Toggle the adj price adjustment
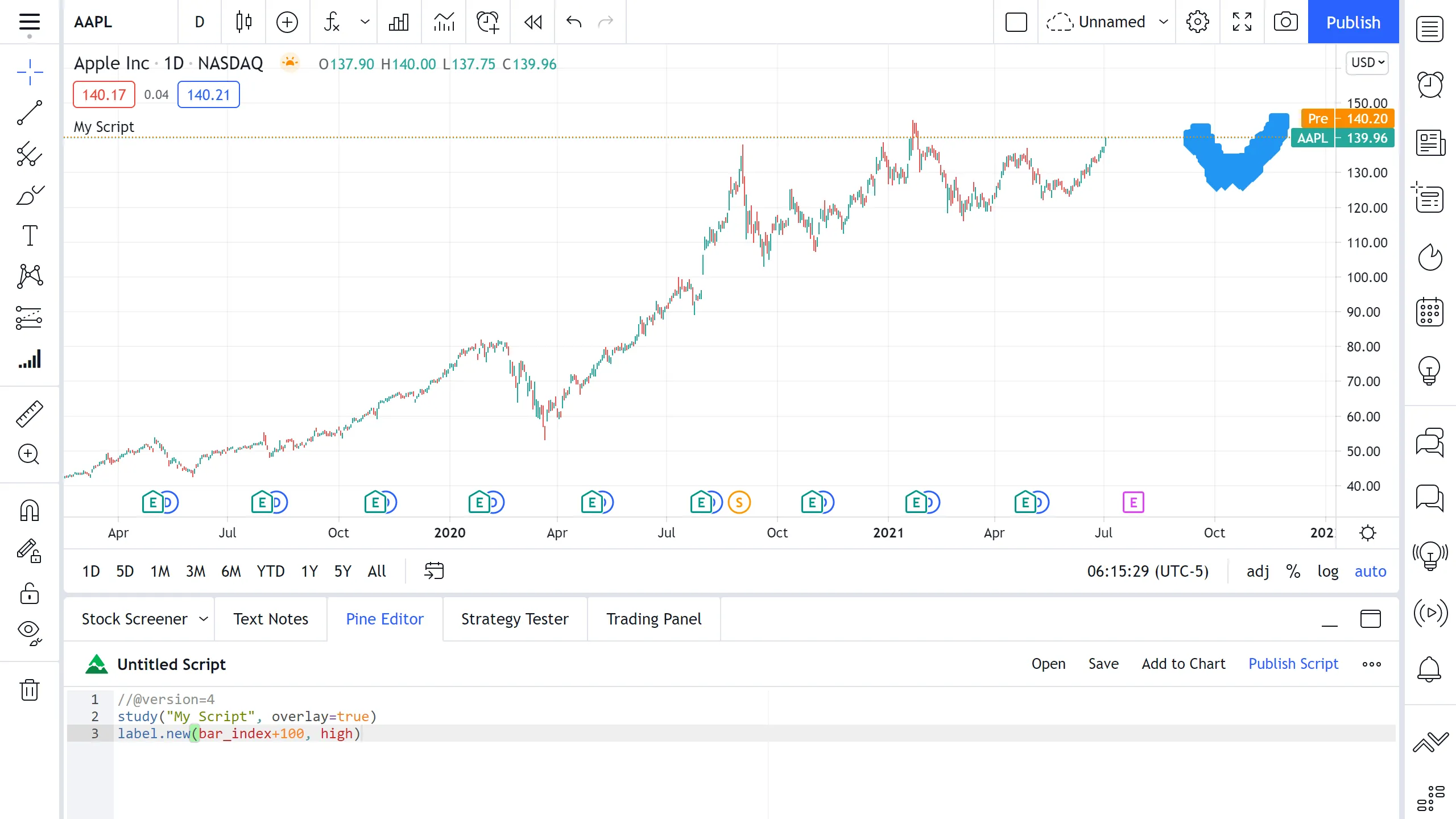Screen dimensions: 1456x819 [x=1258, y=571]
